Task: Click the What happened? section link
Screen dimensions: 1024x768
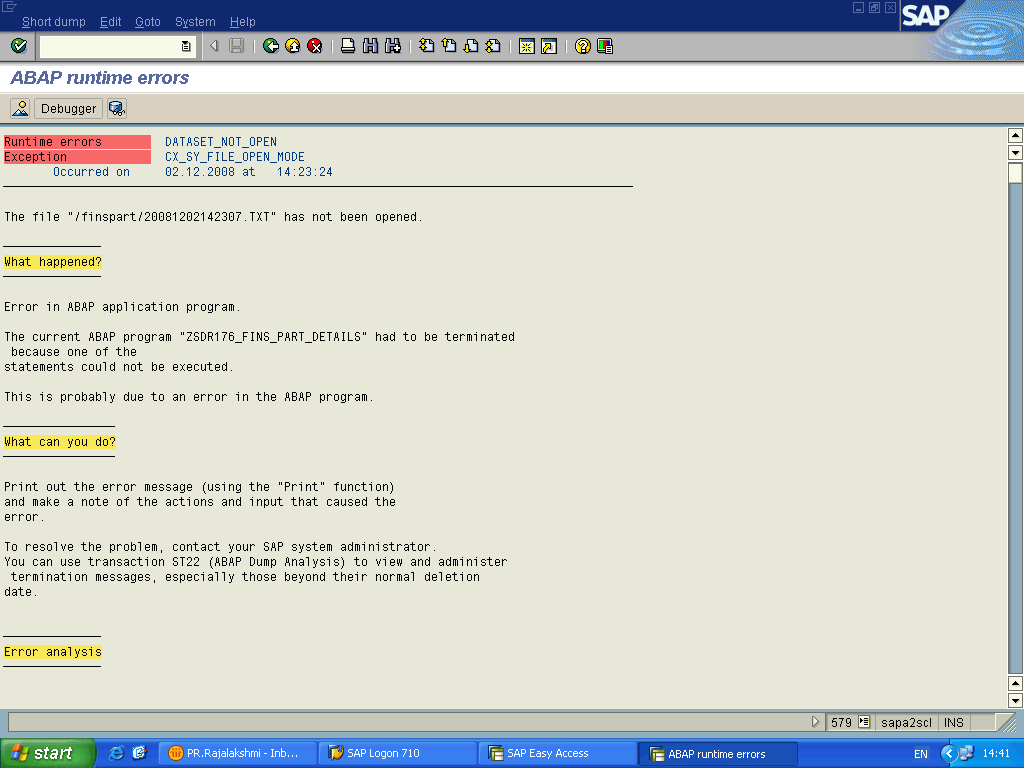Action: (51, 261)
